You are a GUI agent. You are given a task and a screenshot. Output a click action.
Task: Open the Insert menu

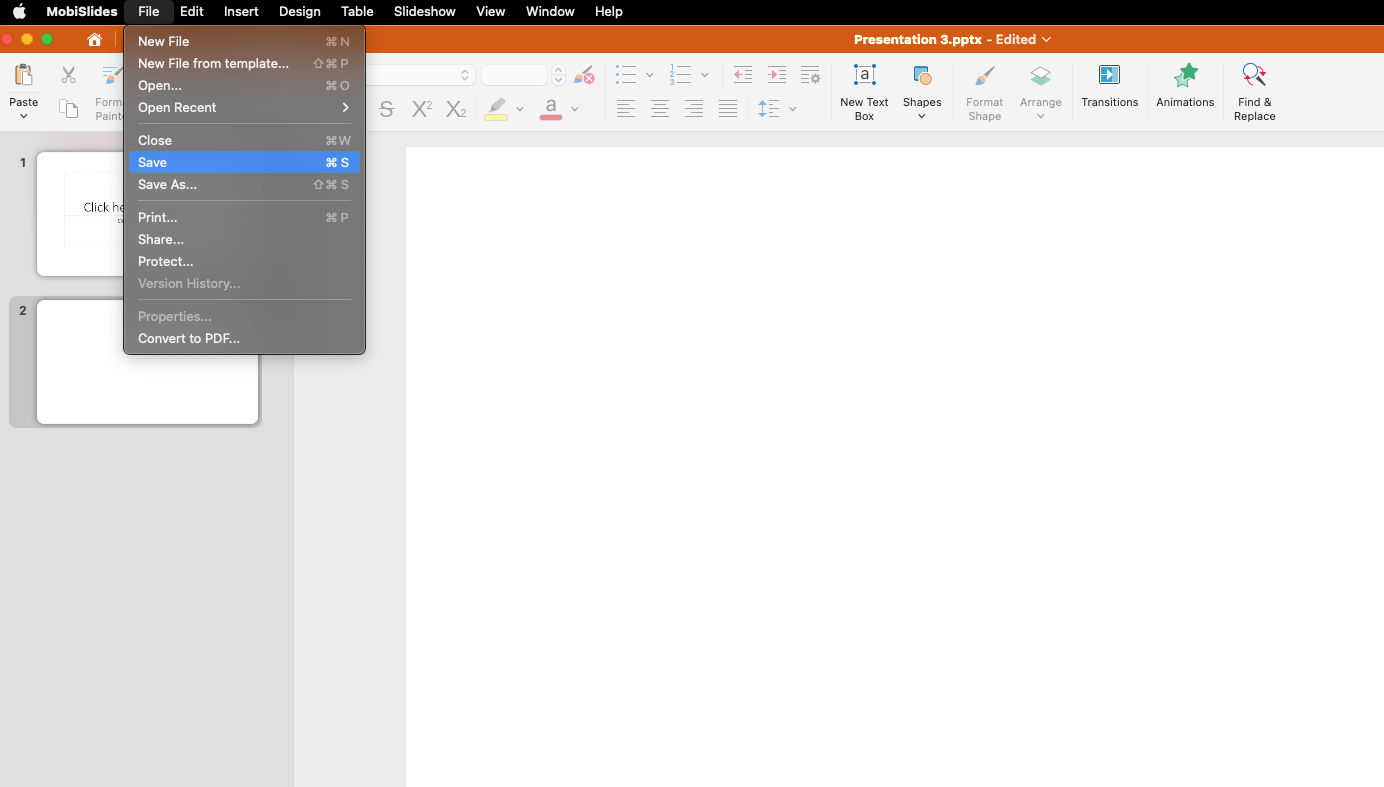pyautogui.click(x=241, y=12)
